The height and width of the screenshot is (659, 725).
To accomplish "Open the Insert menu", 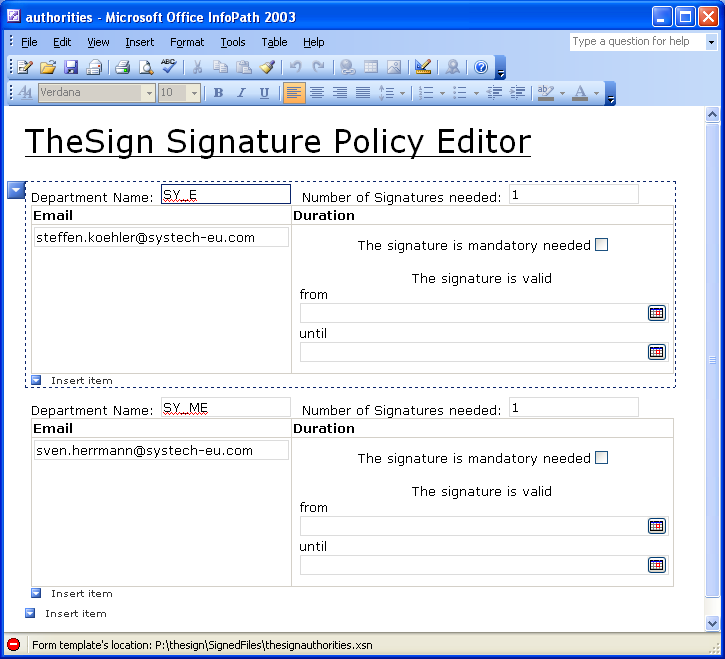I will (139, 42).
